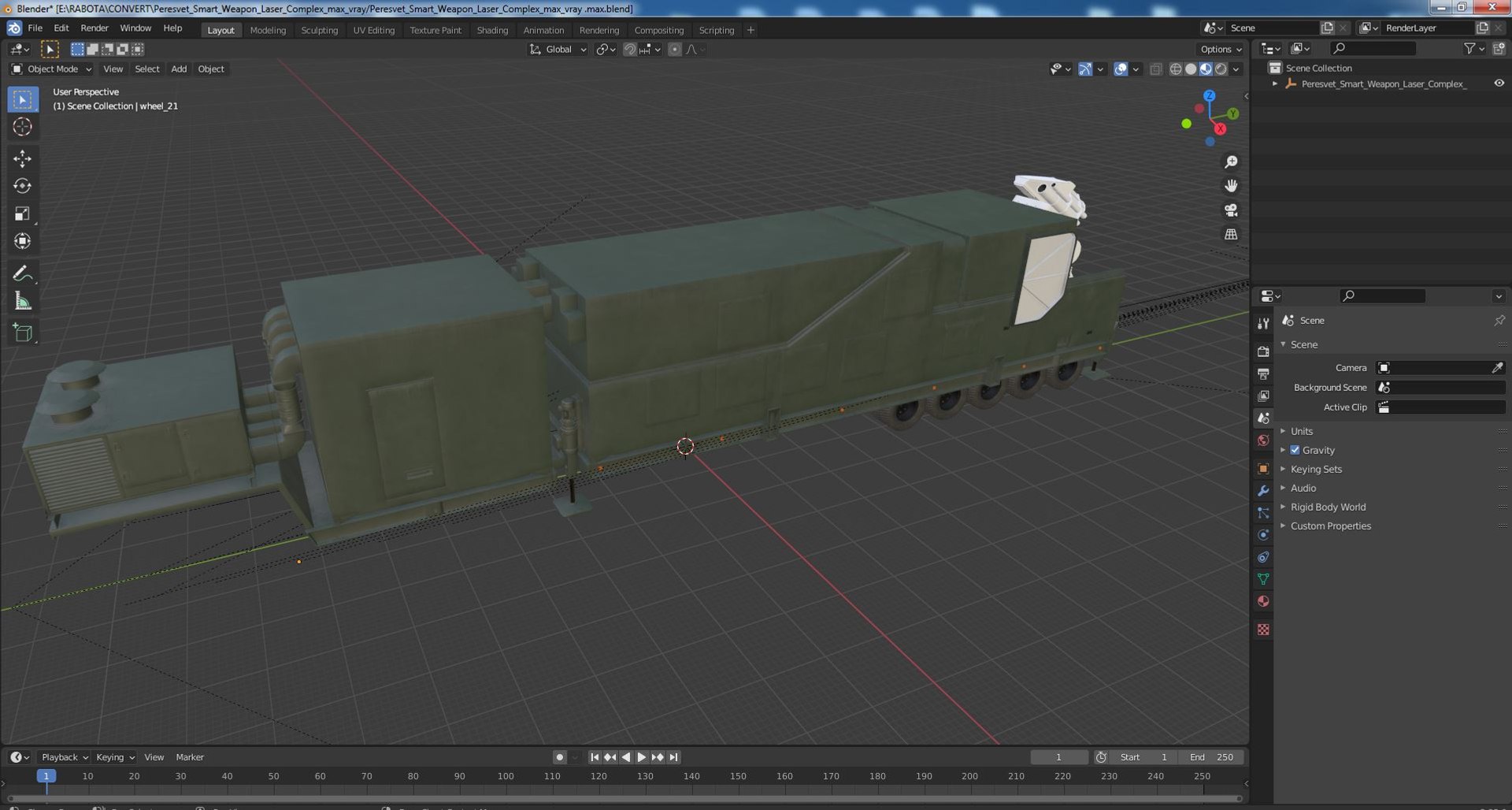Image resolution: width=1512 pixels, height=810 pixels.
Task: Open the Output properties tab
Action: click(1263, 373)
